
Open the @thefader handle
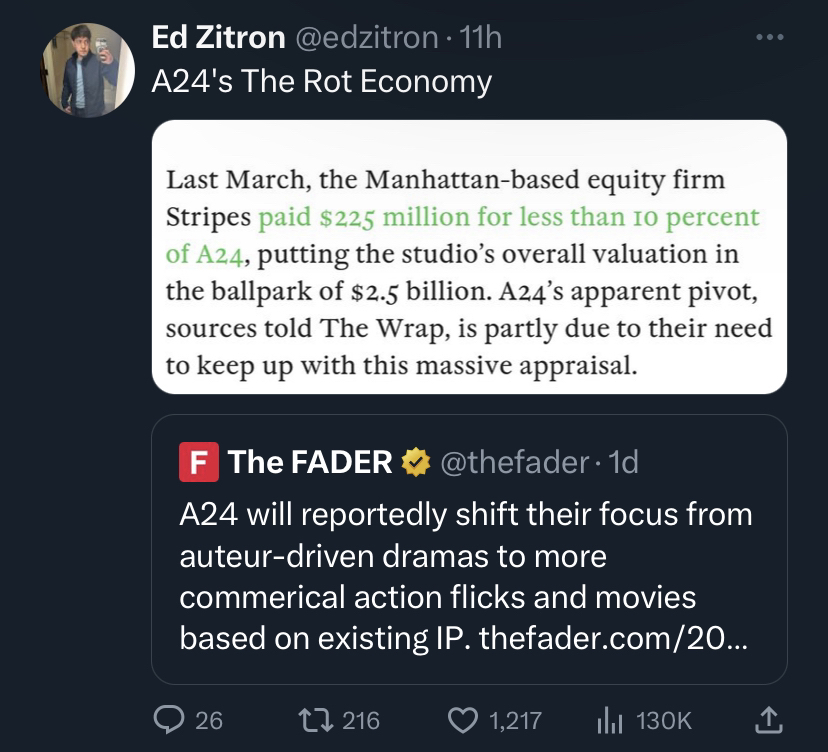(514, 462)
